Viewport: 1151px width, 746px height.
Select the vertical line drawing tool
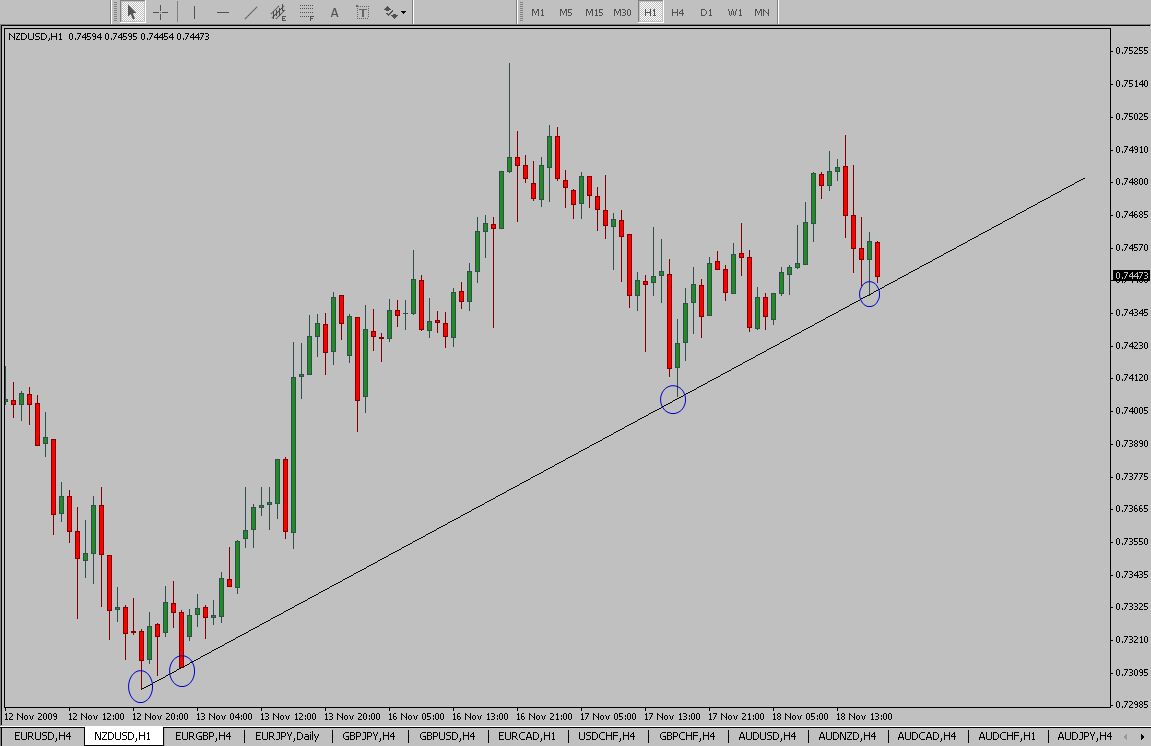pos(194,13)
